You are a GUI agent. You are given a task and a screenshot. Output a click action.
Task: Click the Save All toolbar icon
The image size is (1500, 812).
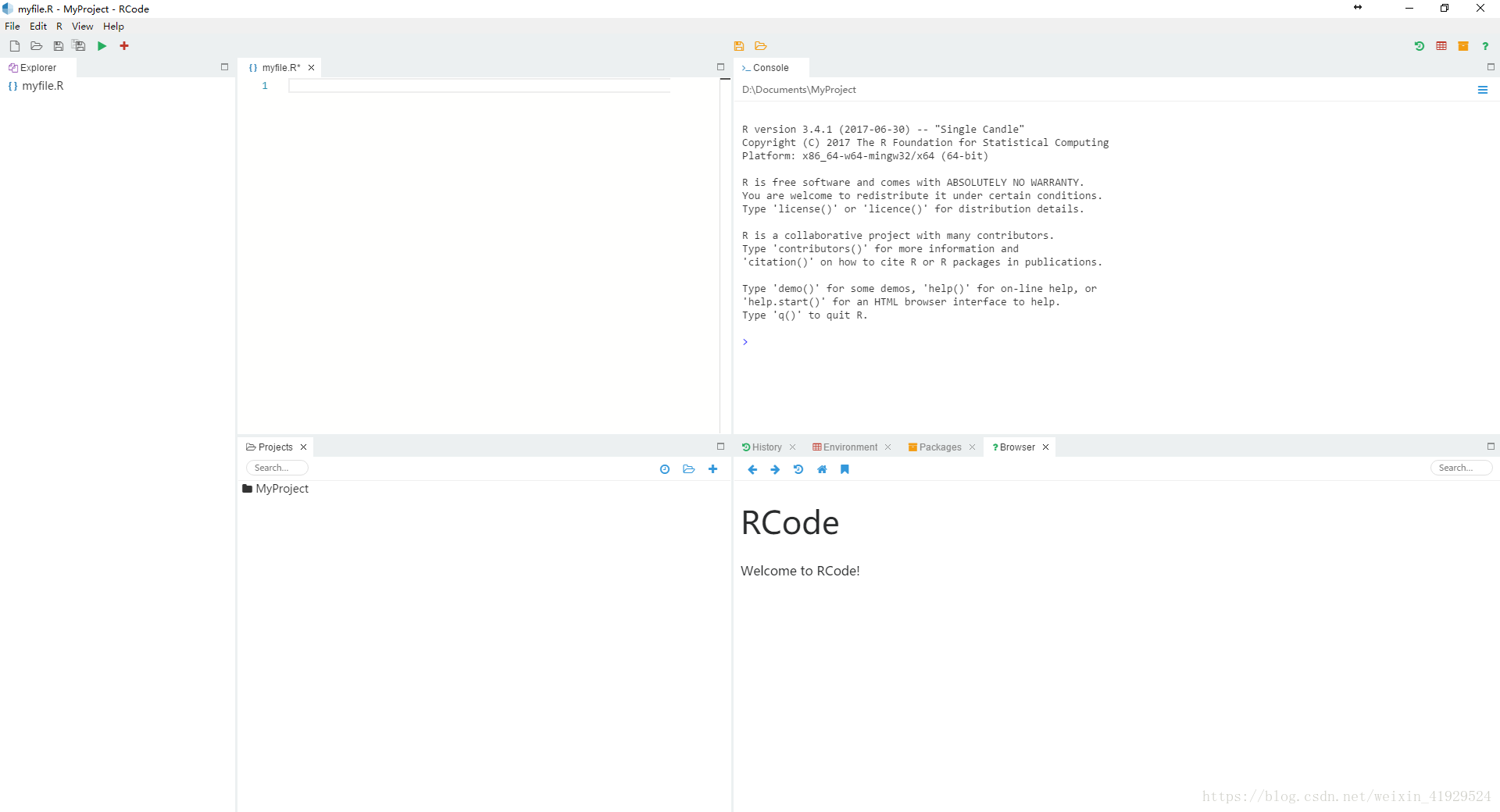79,46
